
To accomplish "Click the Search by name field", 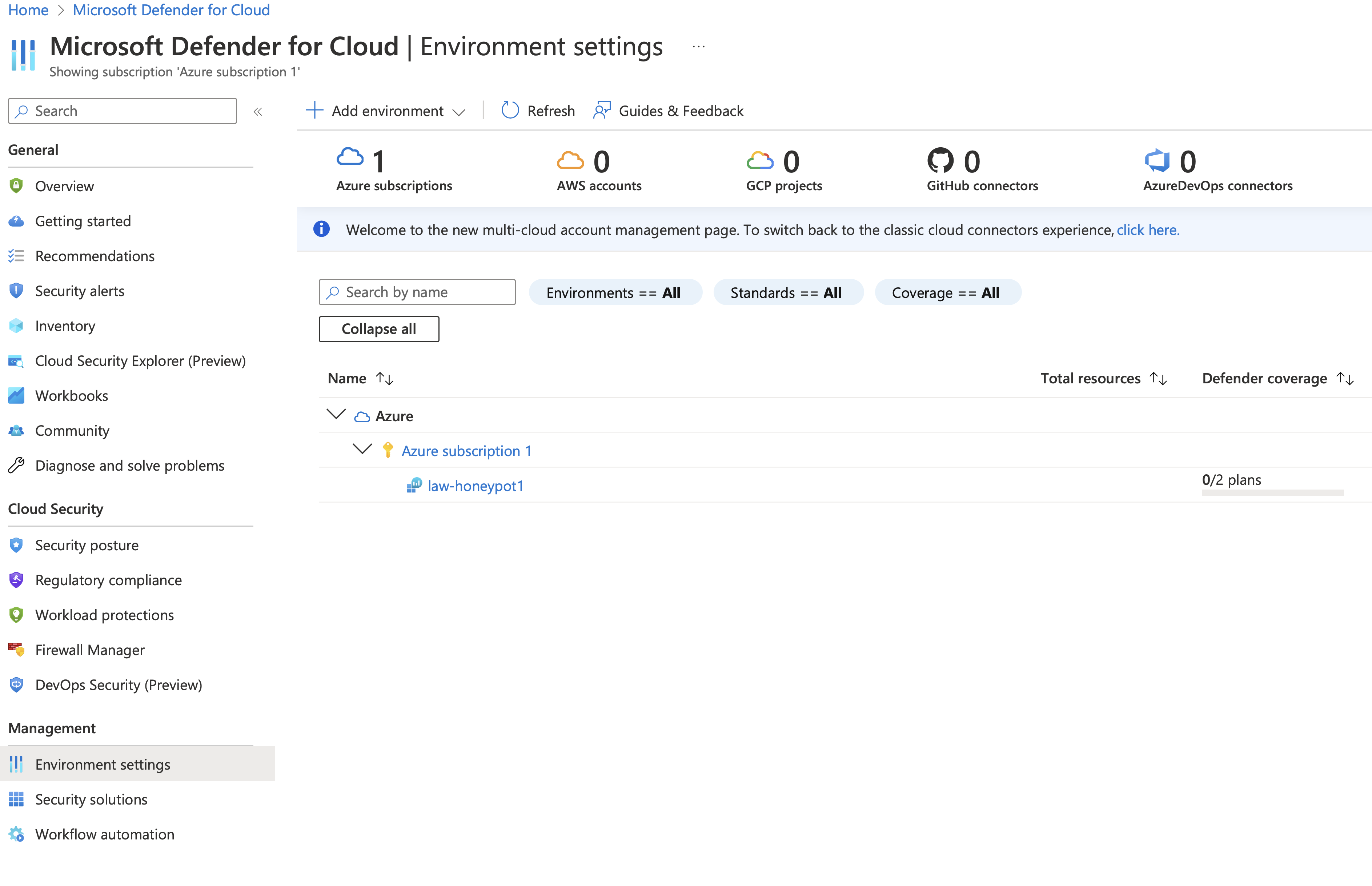I will click(x=416, y=292).
